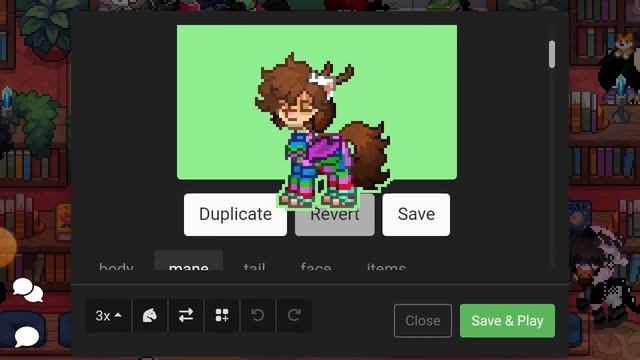Viewport: 640px width, 360px height.
Task: Click the grid-plus icon button
Action: pos(222,316)
